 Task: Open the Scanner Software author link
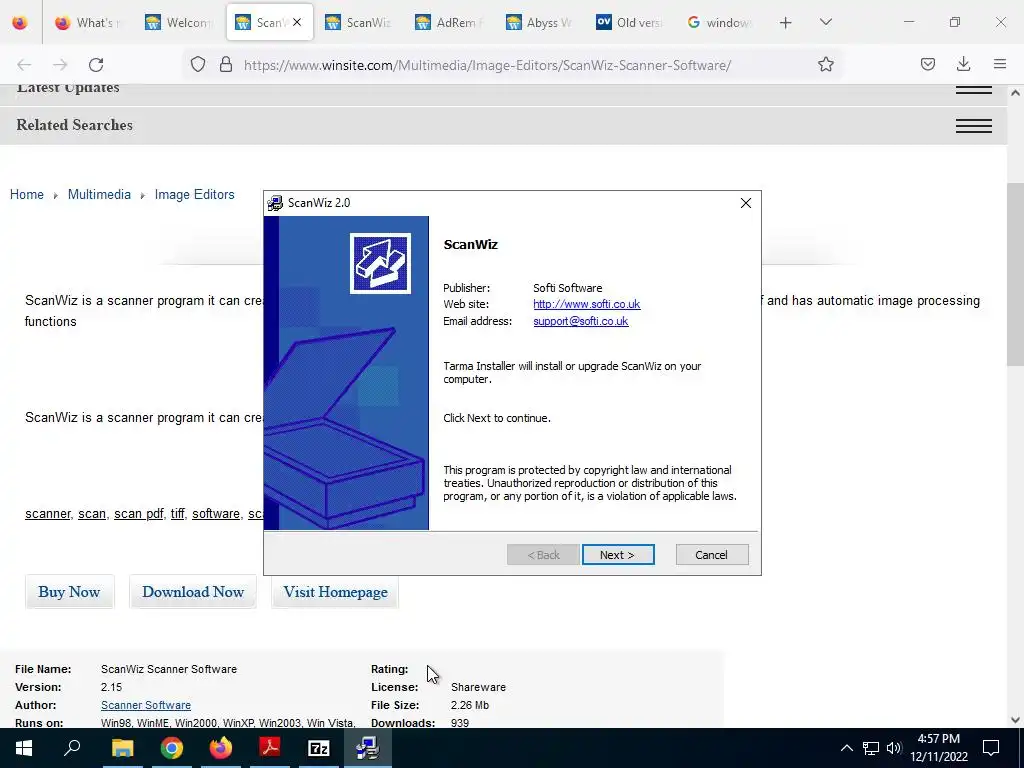146,705
